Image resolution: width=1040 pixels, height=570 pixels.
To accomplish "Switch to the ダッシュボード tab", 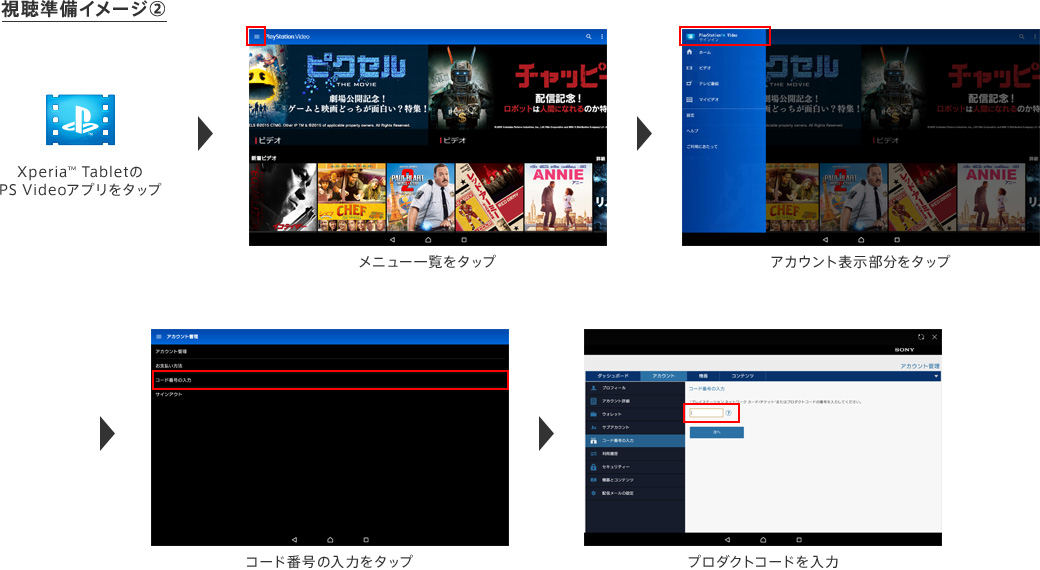I will click(612, 376).
